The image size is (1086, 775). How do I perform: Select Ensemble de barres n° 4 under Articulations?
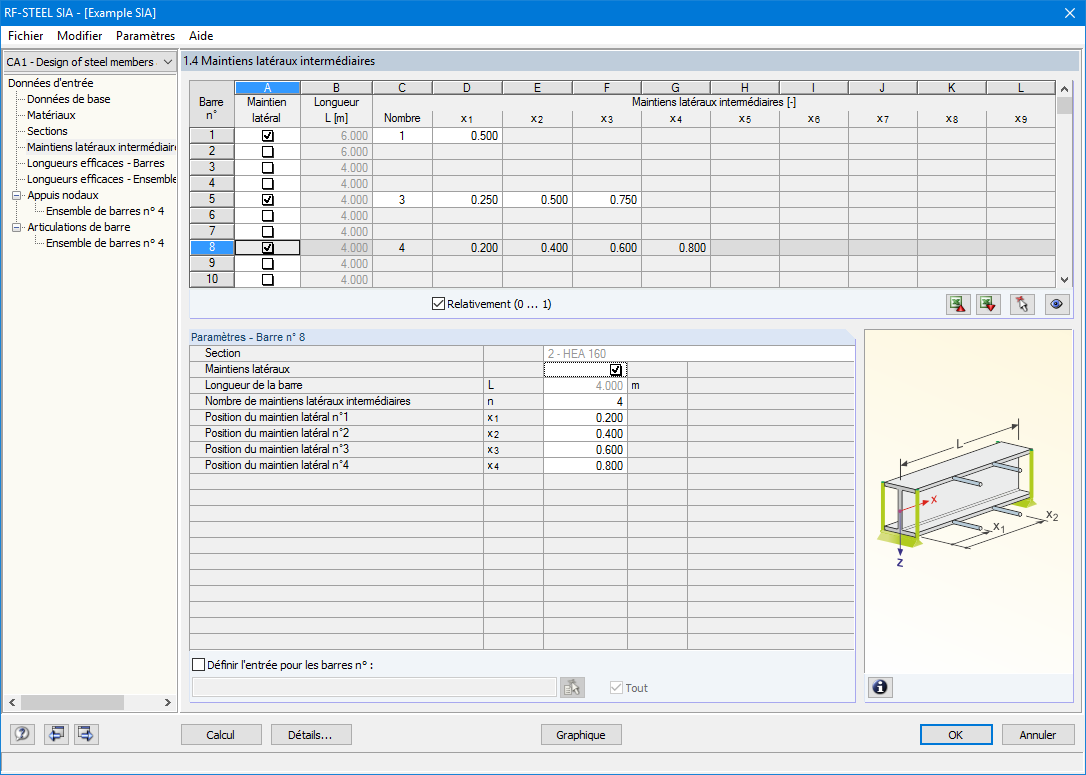coord(105,243)
